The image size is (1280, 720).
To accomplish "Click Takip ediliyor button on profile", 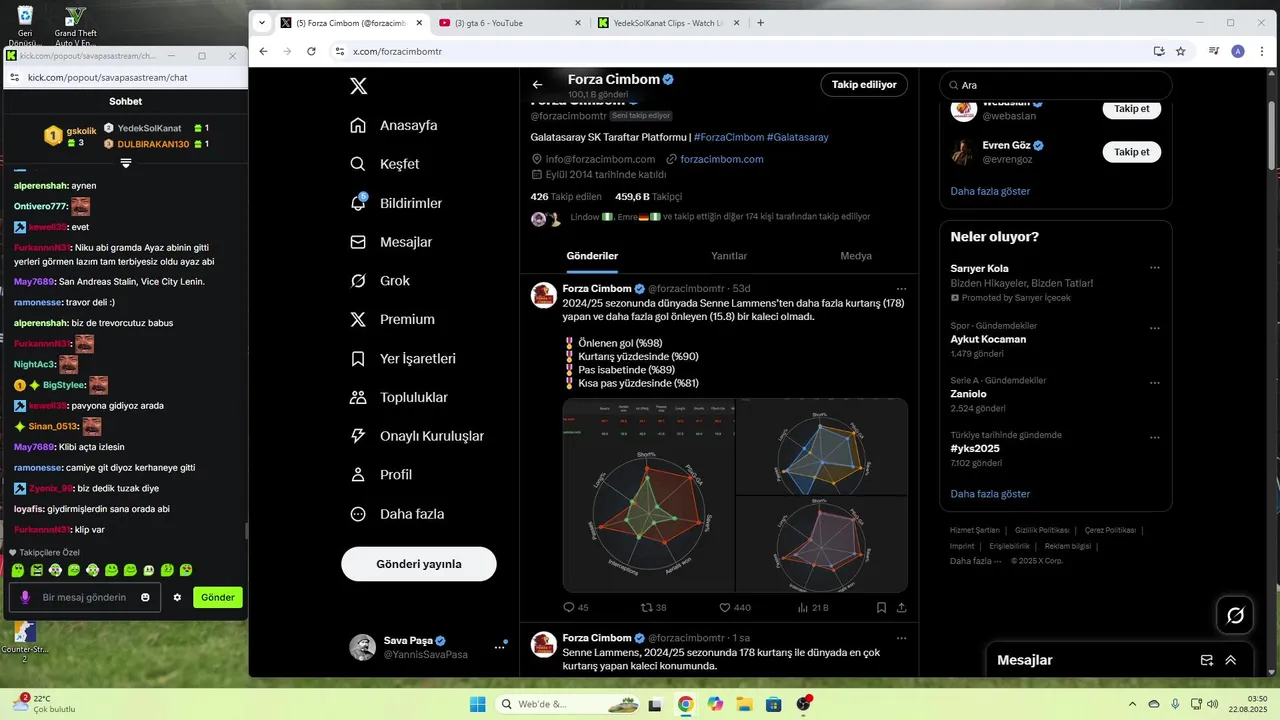I will 864,85.
